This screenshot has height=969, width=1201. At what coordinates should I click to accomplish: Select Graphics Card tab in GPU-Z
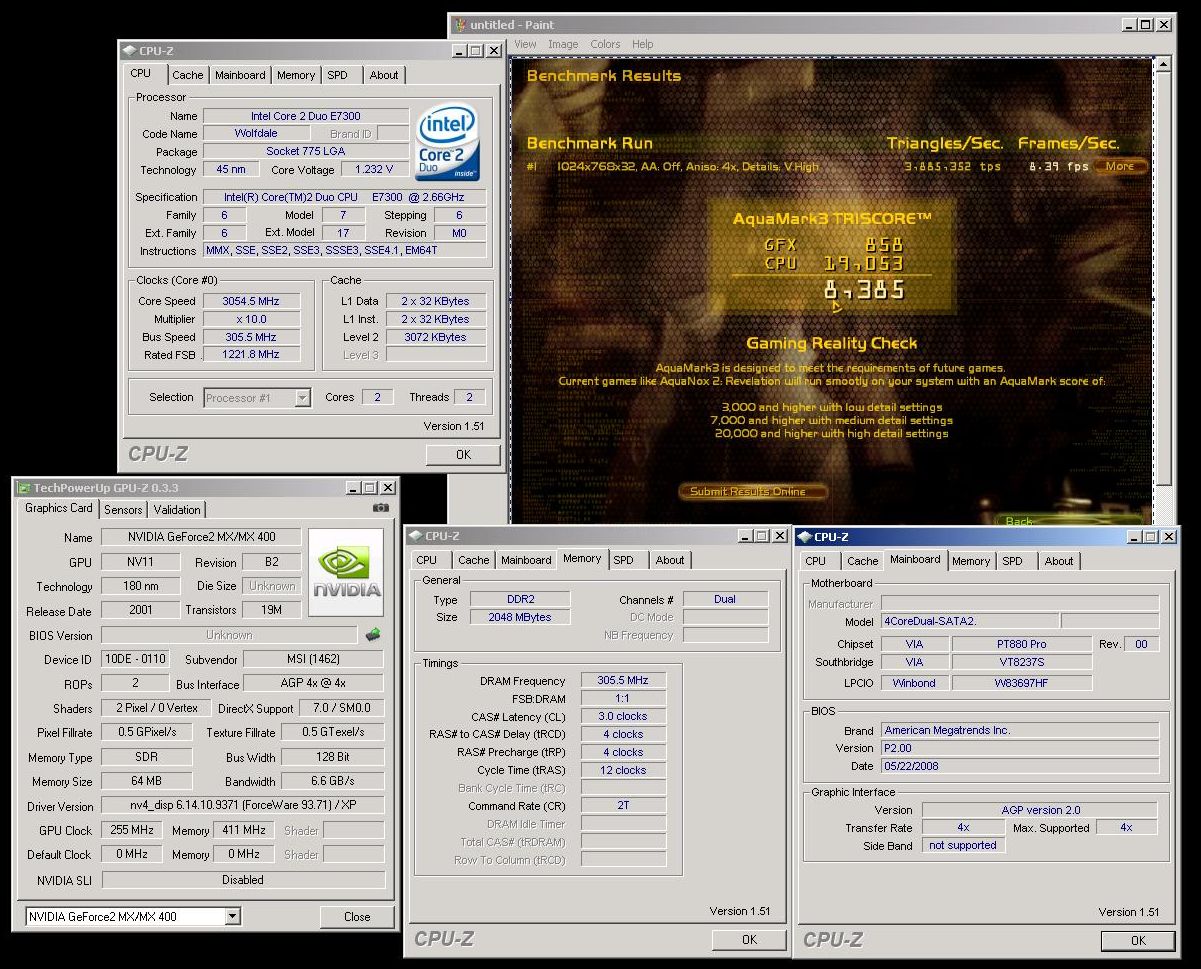pyautogui.click(x=59, y=508)
